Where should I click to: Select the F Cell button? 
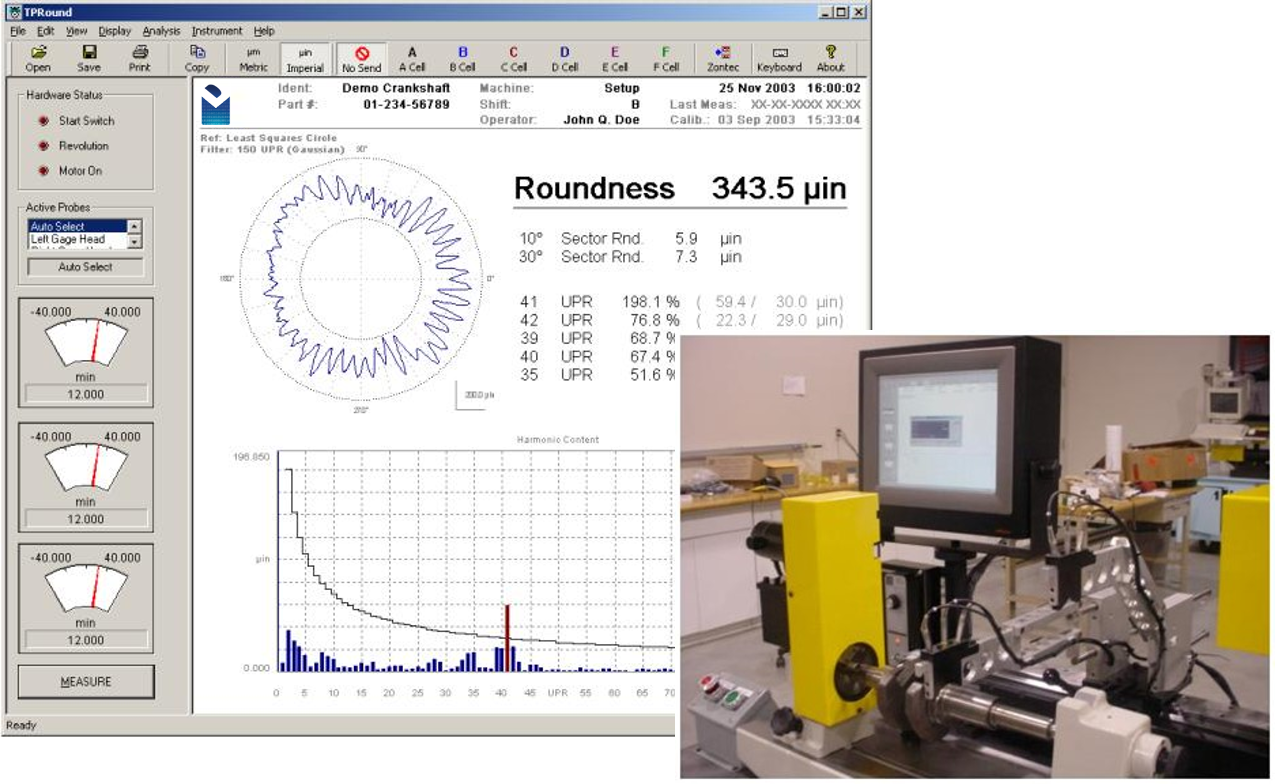[x=665, y=59]
